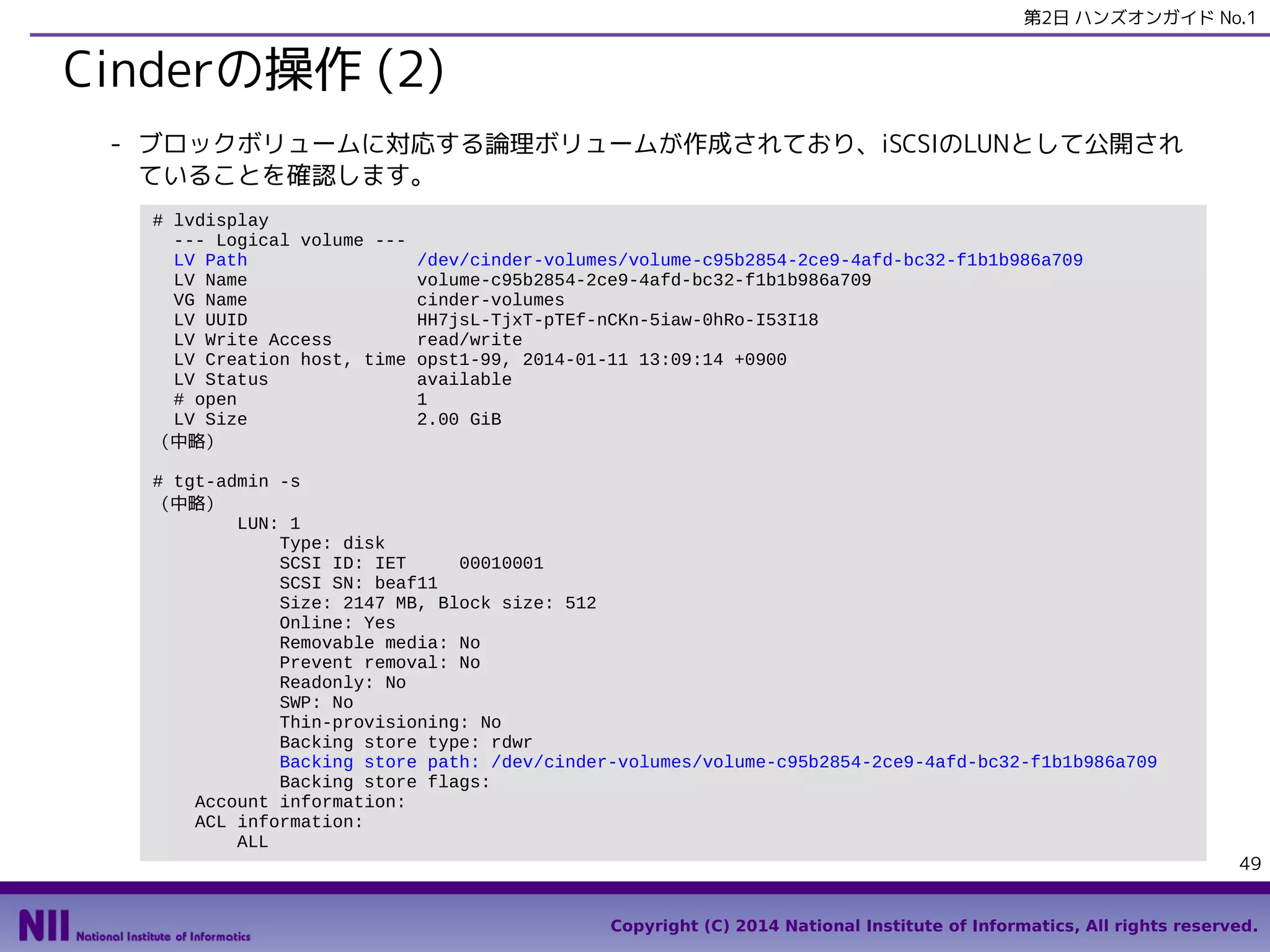
Task: Click the header text '第2日 ハンズオンガイド No.1'
Action: [1140, 17]
